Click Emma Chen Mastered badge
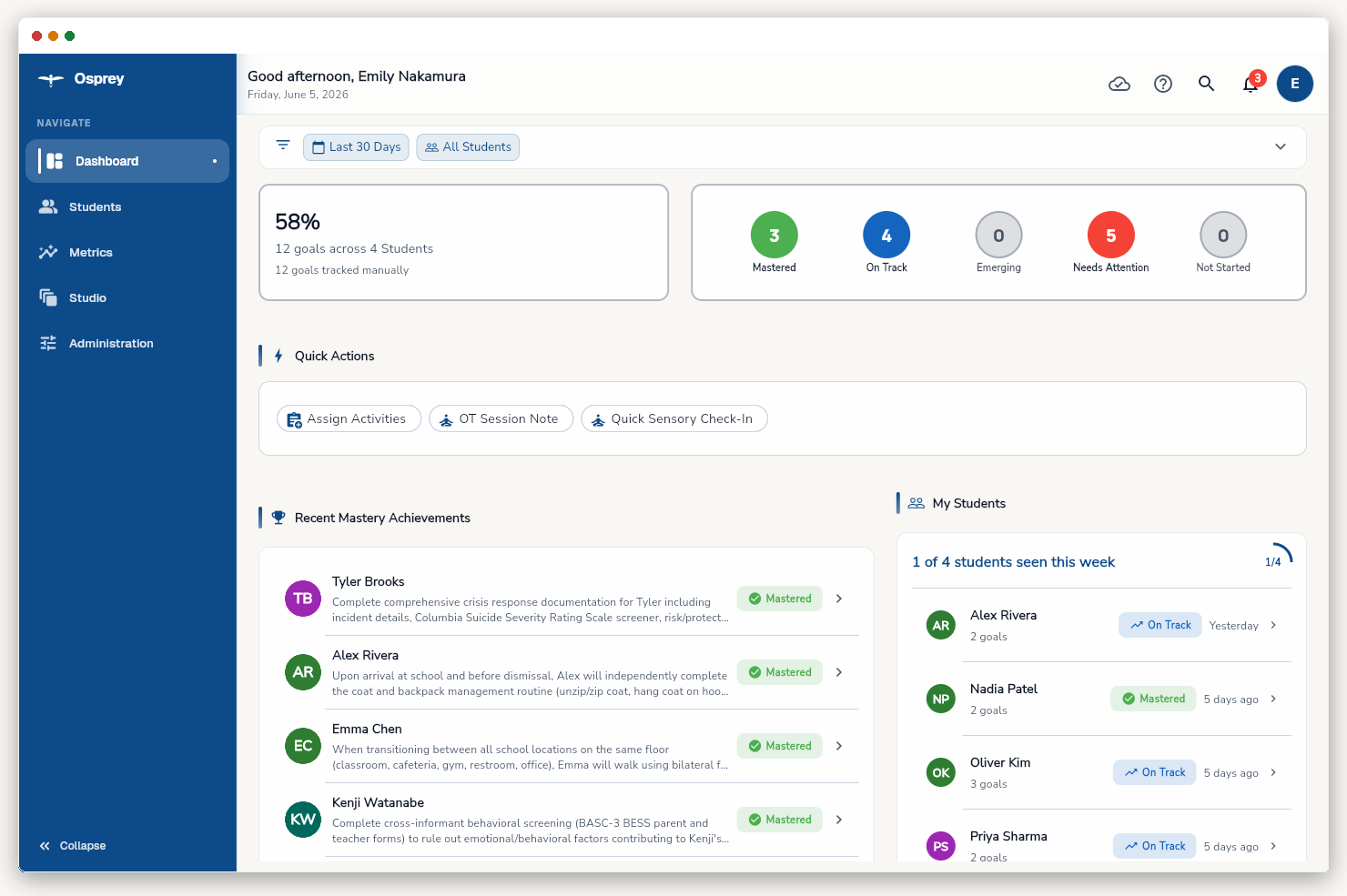Screen dimensions: 1347x896 [x=780, y=746]
